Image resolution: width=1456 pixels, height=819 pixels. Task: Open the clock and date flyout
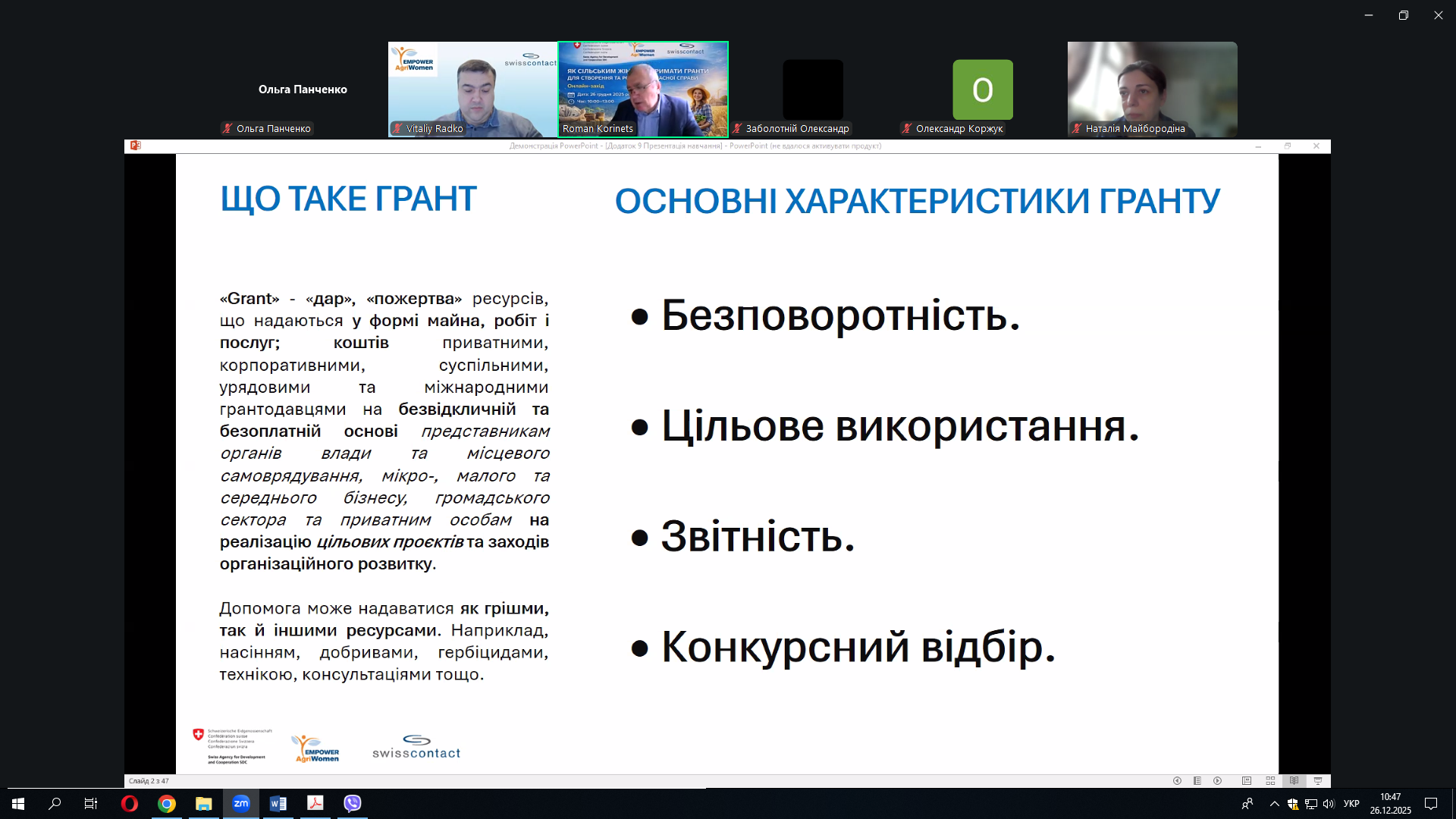coord(1390,804)
